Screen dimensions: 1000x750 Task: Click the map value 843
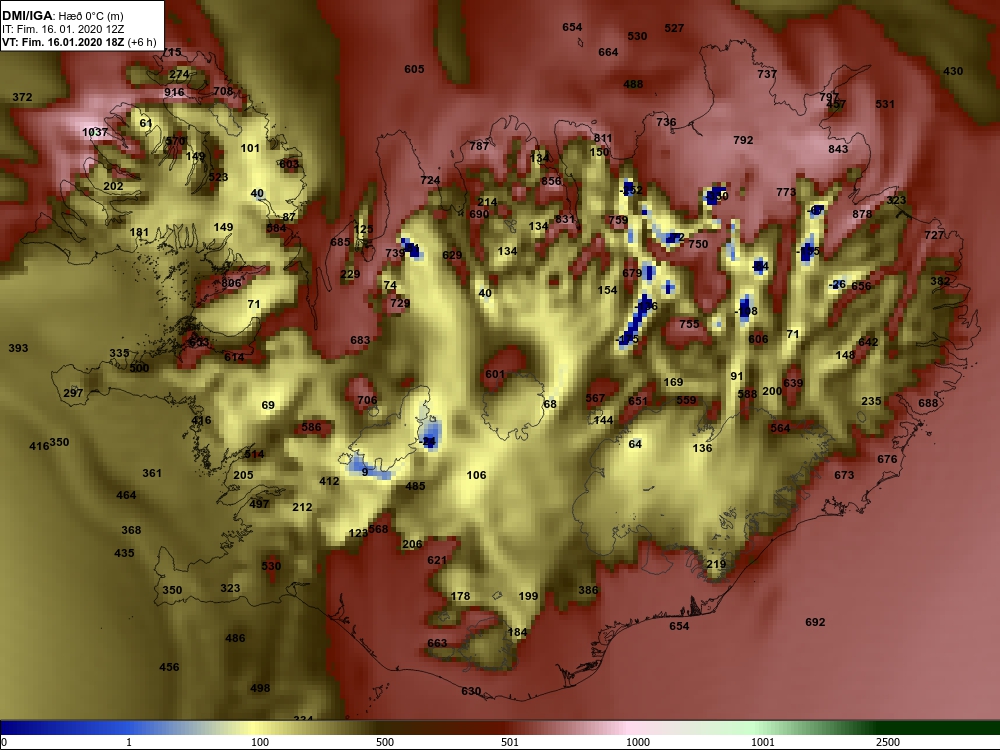pos(838,149)
